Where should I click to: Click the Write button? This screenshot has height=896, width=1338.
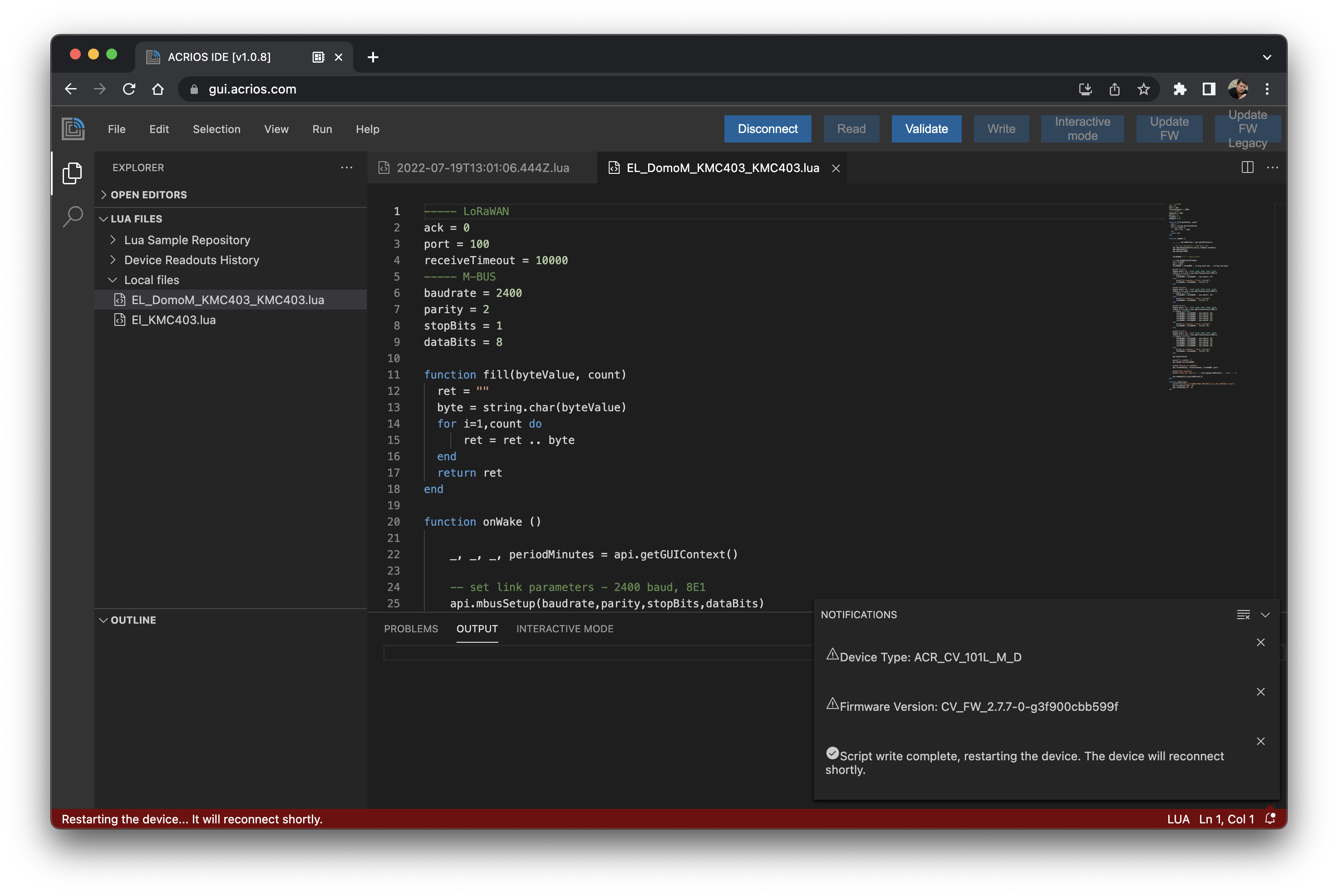(1001, 128)
